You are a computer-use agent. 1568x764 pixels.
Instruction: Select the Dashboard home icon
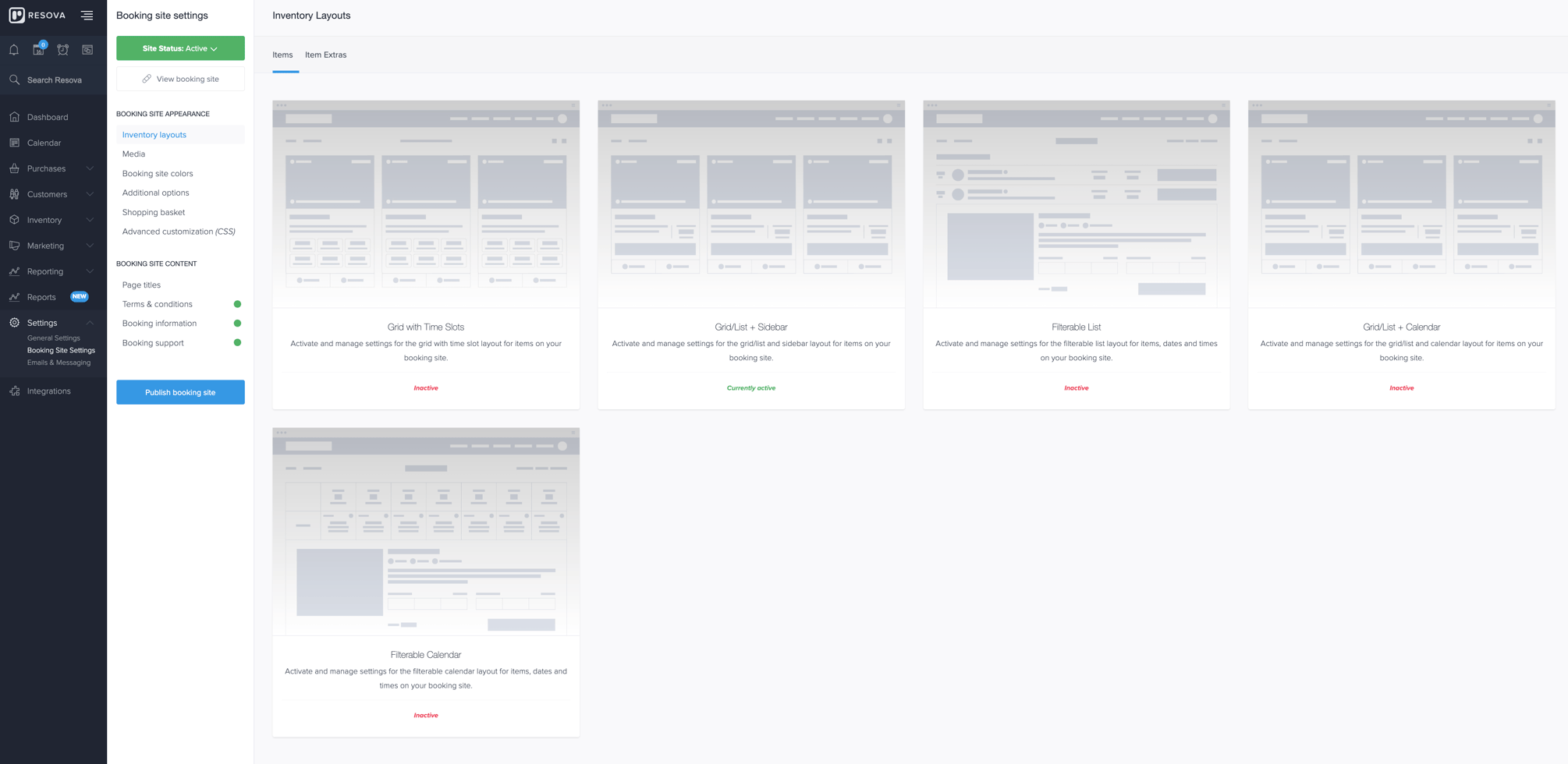(13, 117)
